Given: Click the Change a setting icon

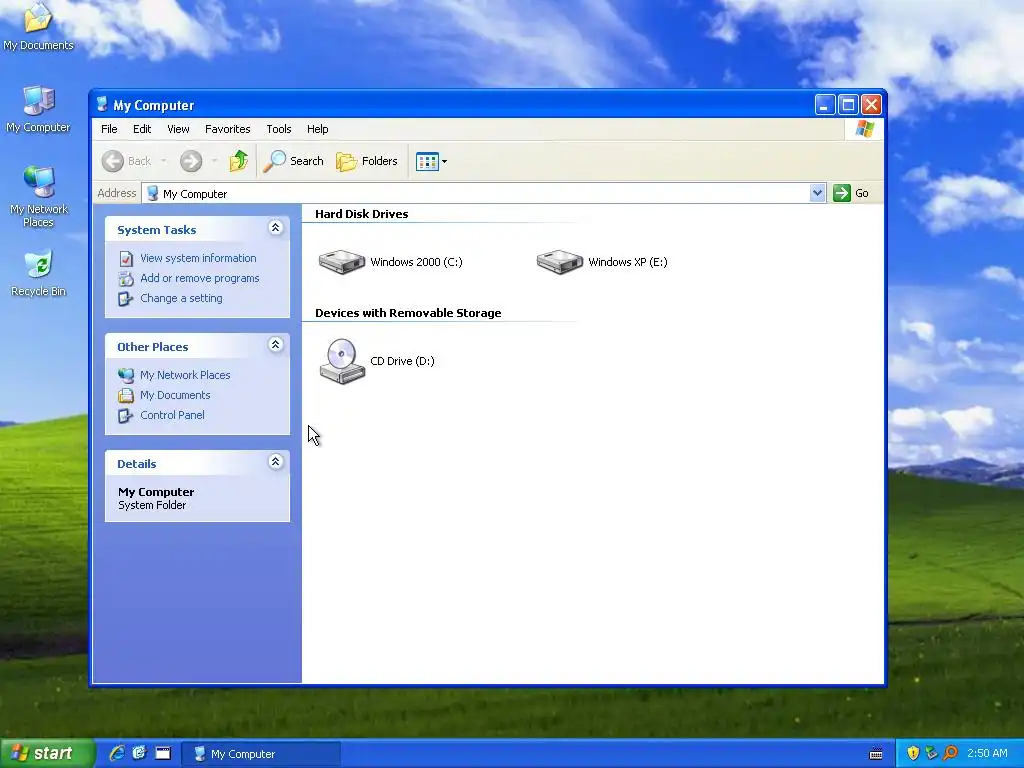Looking at the screenshot, I should pyautogui.click(x=125, y=298).
